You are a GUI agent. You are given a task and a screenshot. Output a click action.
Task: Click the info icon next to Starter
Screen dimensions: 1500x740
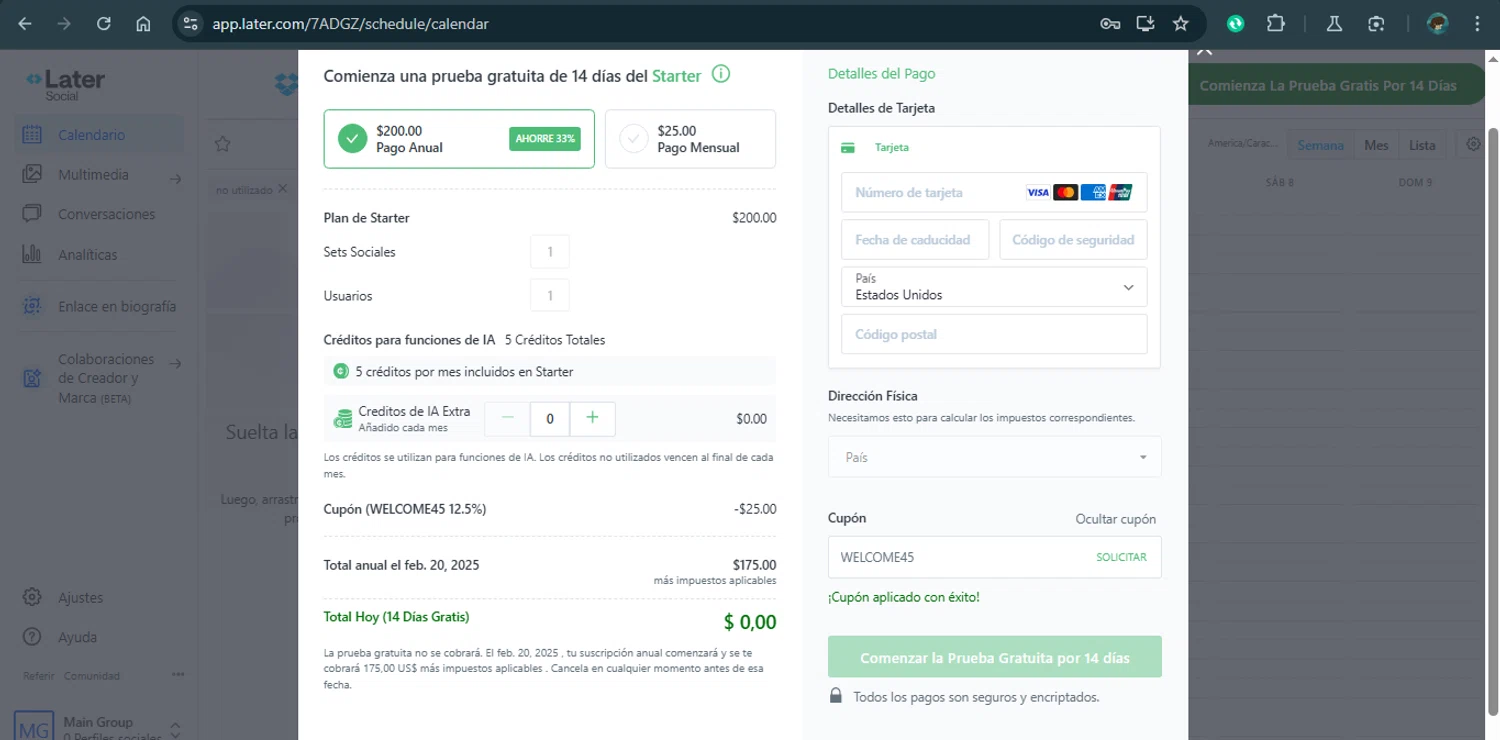coord(720,75)
